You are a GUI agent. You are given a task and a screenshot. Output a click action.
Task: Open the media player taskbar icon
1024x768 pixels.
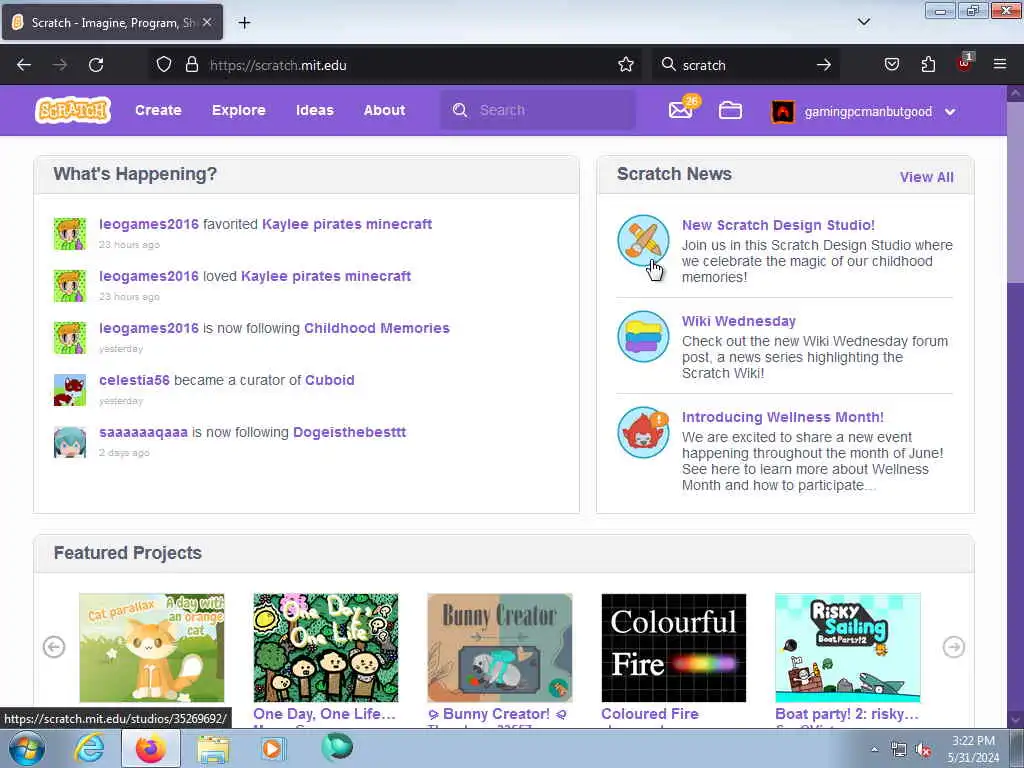272,748
